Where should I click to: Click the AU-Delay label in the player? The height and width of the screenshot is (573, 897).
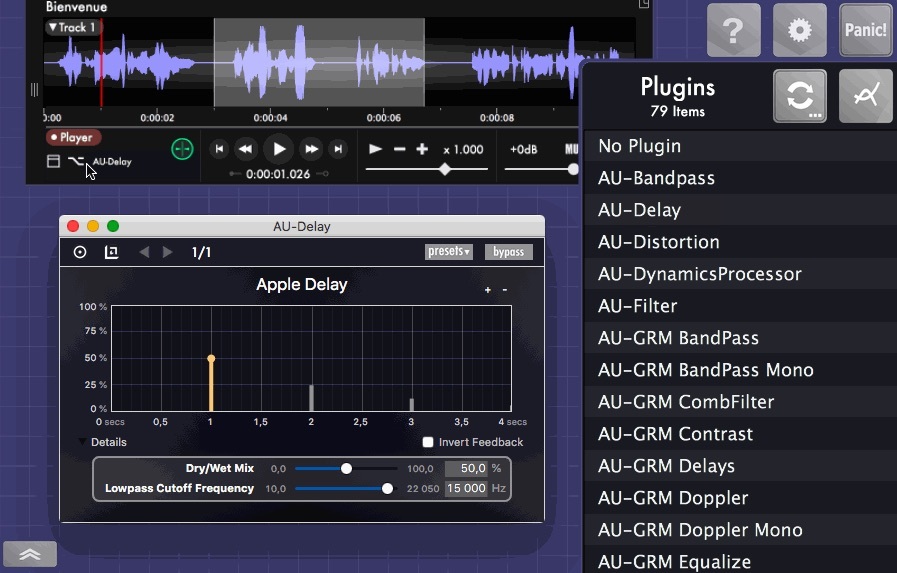pos(112,162)
